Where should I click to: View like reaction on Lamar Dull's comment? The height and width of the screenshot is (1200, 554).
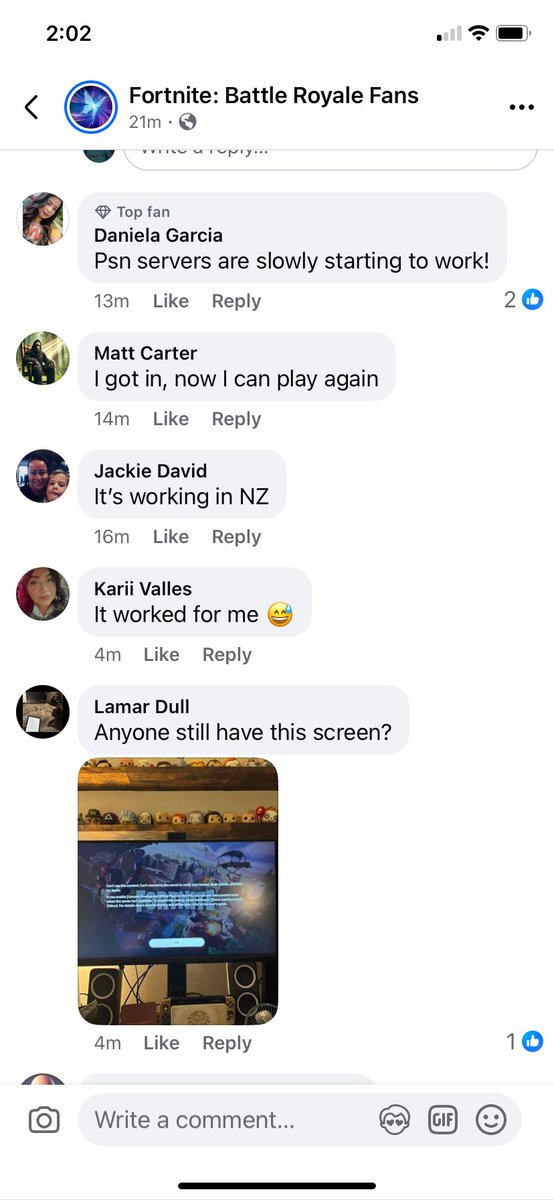[524, 1041]
